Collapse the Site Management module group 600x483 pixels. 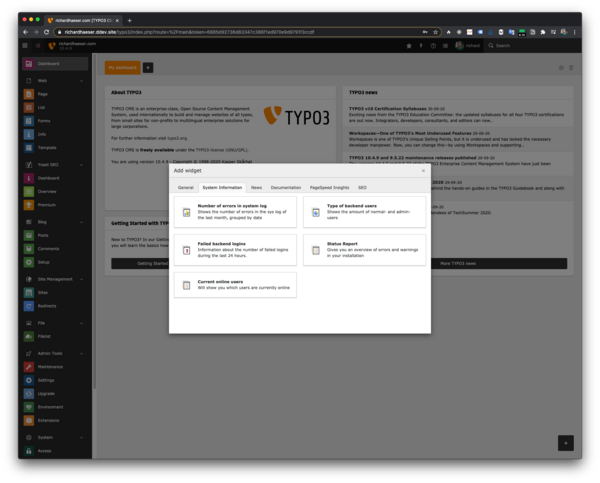pyautogui.click(x=82, y=279)
